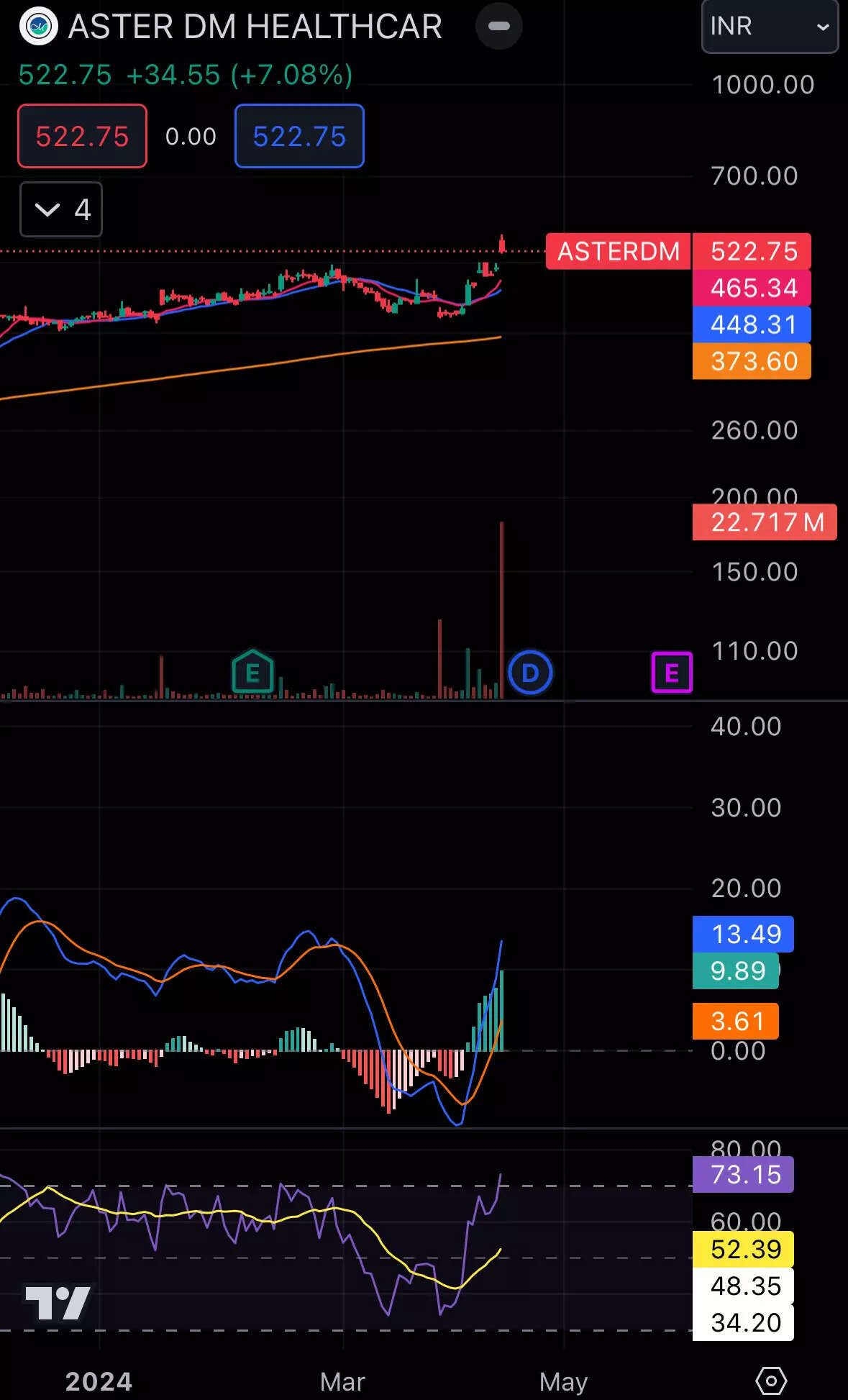Open the purple upcoming earnings E marker
Viewport: 848px width, 1400px height.
(x=672, y=673)
